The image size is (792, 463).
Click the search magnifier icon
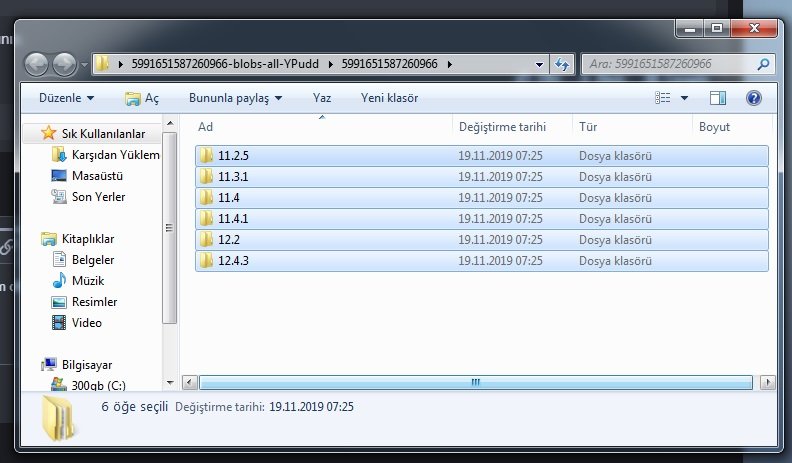(x=763, y=64)
